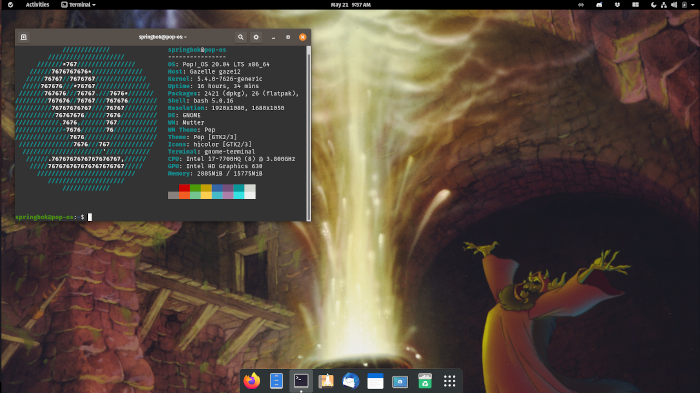Select the Terminal icon in the dock
This screenshot has width=700, height=393.
click(x=301, y=380)
